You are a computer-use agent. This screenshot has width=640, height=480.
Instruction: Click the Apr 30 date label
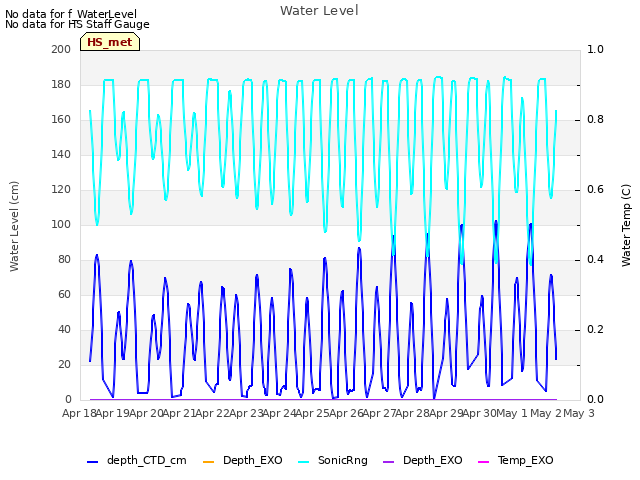click(x=479, y=413)
